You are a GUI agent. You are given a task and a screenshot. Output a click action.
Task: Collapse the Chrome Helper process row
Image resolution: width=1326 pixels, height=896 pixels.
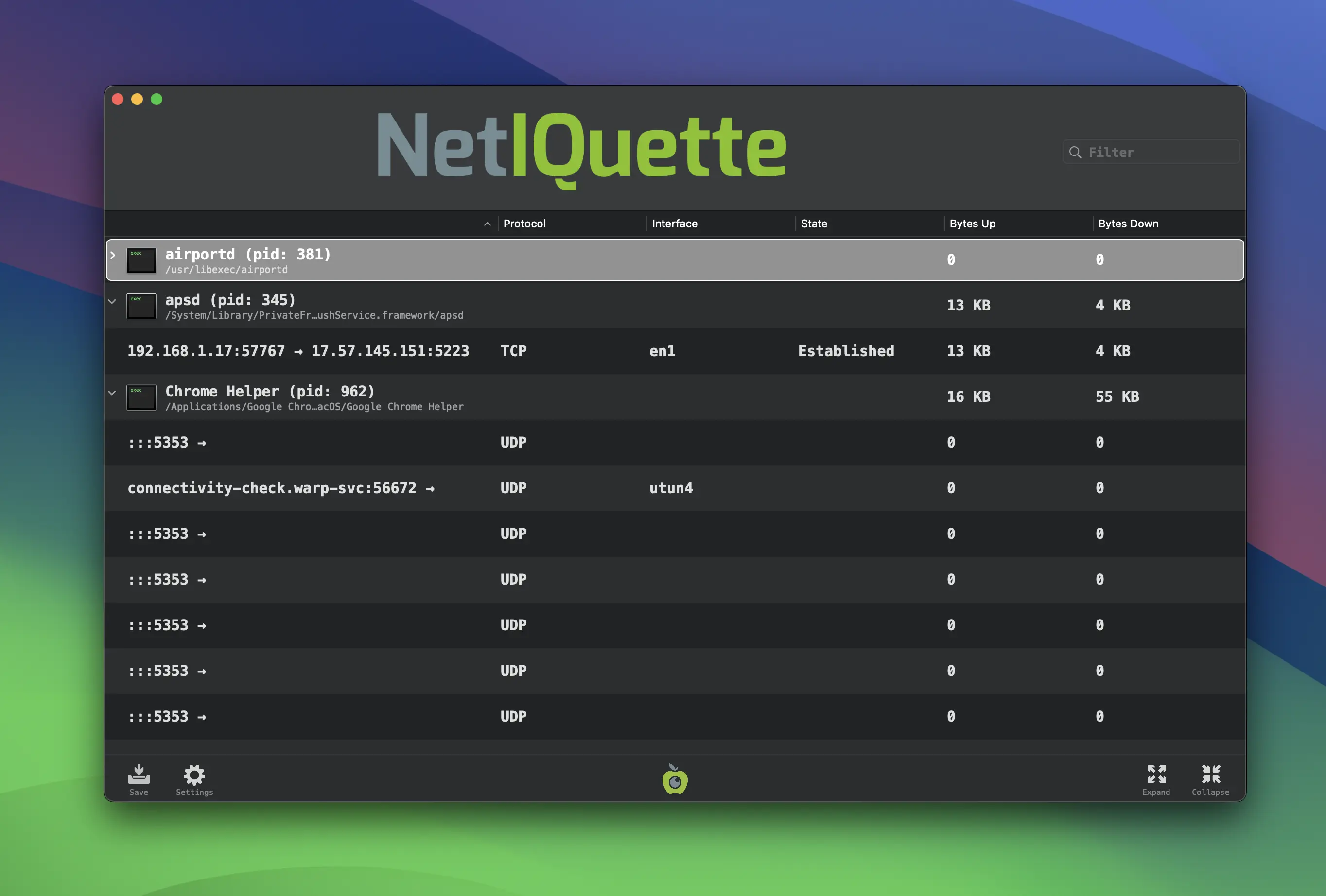pyautogui.click(x=112, y=393)
